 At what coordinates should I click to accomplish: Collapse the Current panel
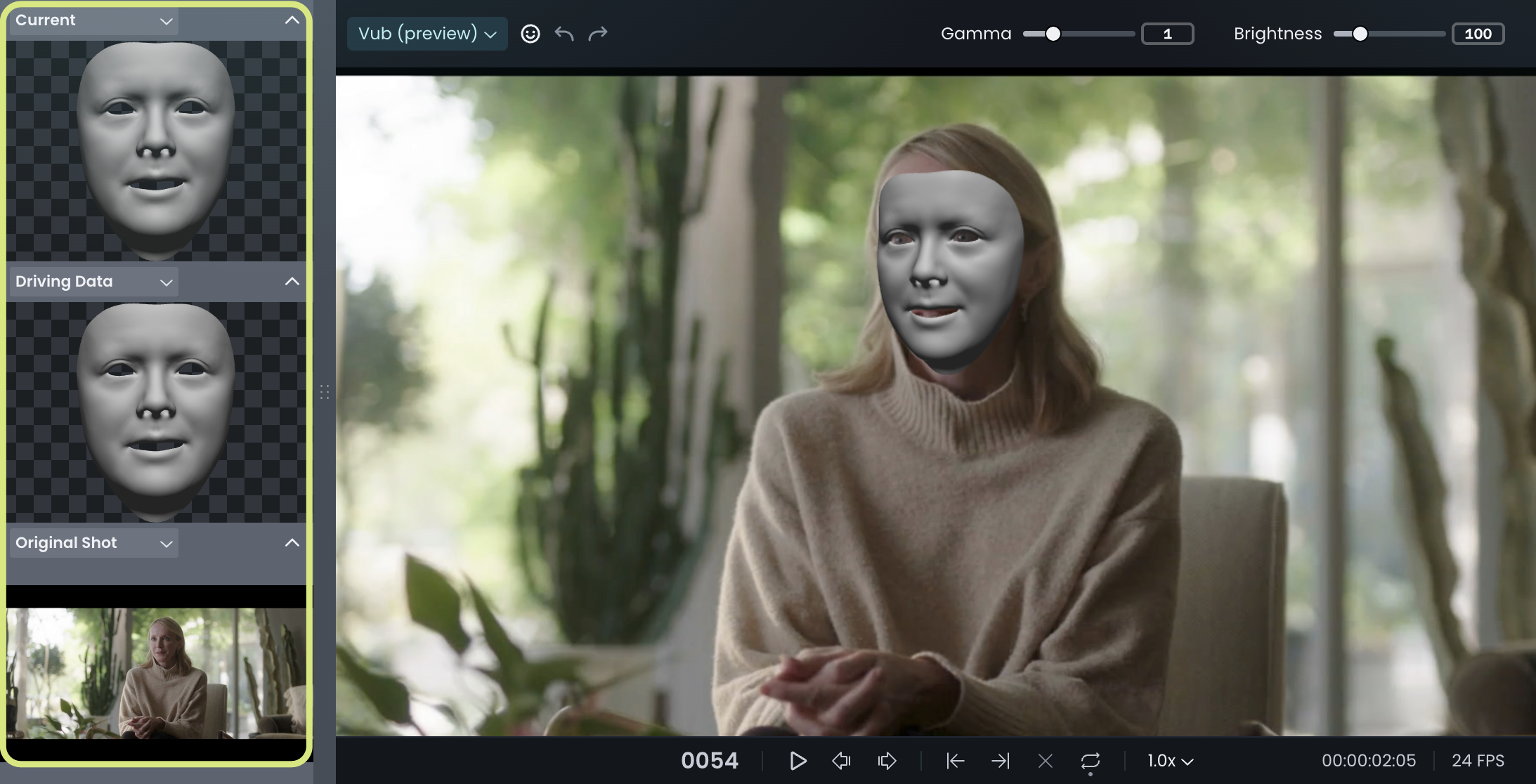pyautogui.click(x=292, y=20)
